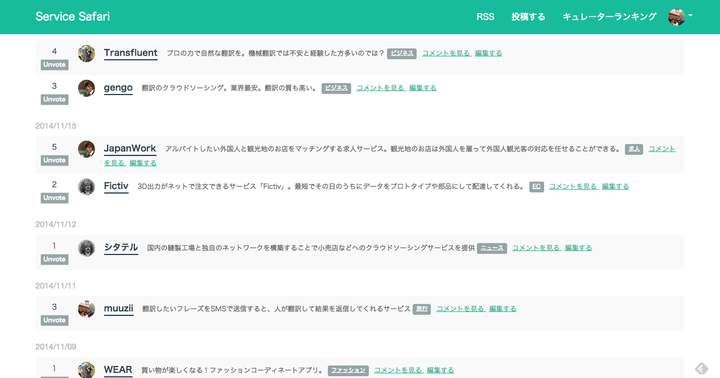Unvote the gengo entry
Image resolution: width=720 pixels, height=378 pixels.
click(x=54, y=99)
